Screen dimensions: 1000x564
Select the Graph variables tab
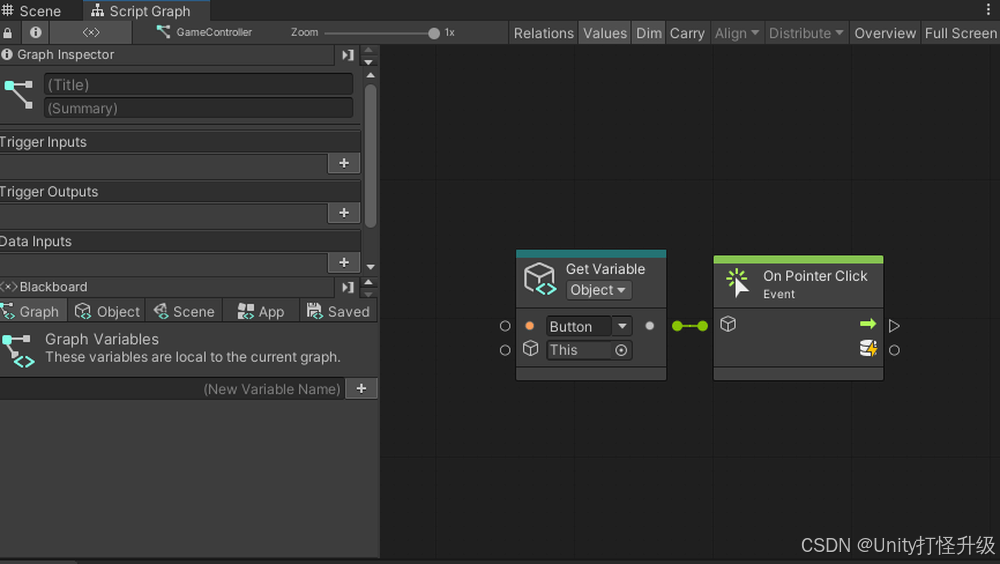pyautogui.click(x=32, y=311)
